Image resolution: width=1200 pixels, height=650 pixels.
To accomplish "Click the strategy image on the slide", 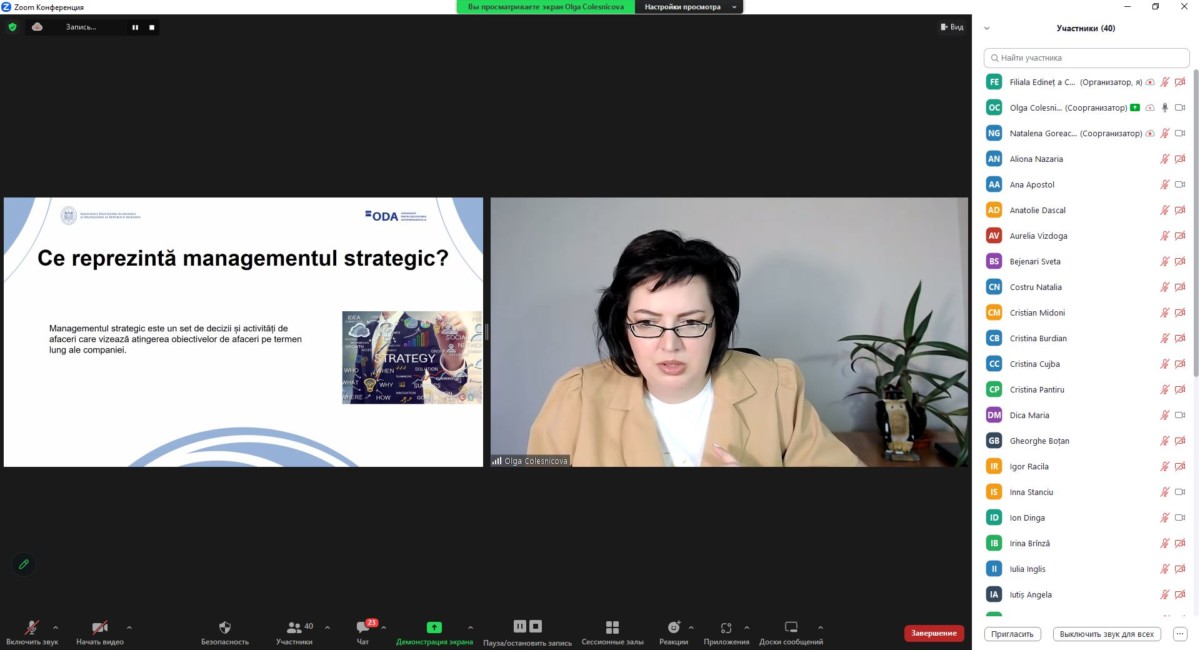I will pyautogui.click(x=412, y=357).
